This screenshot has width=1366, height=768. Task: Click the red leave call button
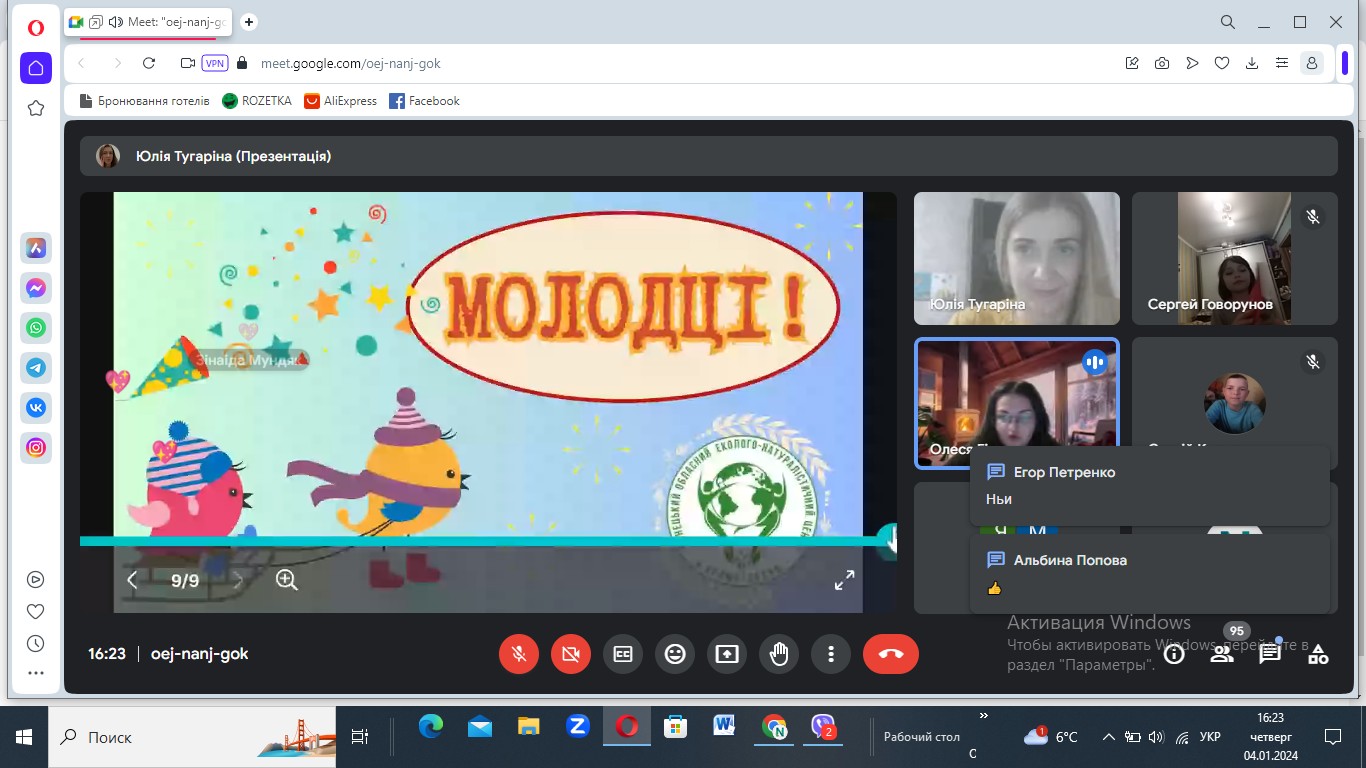[890, 654]
